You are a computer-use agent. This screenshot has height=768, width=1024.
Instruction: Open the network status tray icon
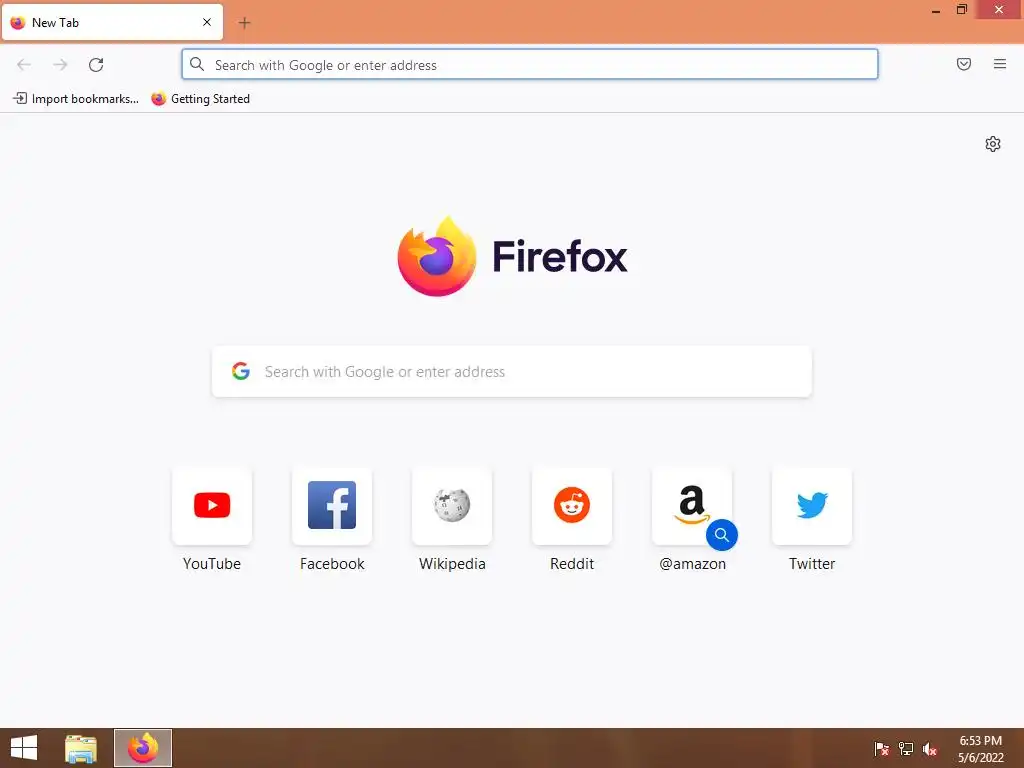906,748
